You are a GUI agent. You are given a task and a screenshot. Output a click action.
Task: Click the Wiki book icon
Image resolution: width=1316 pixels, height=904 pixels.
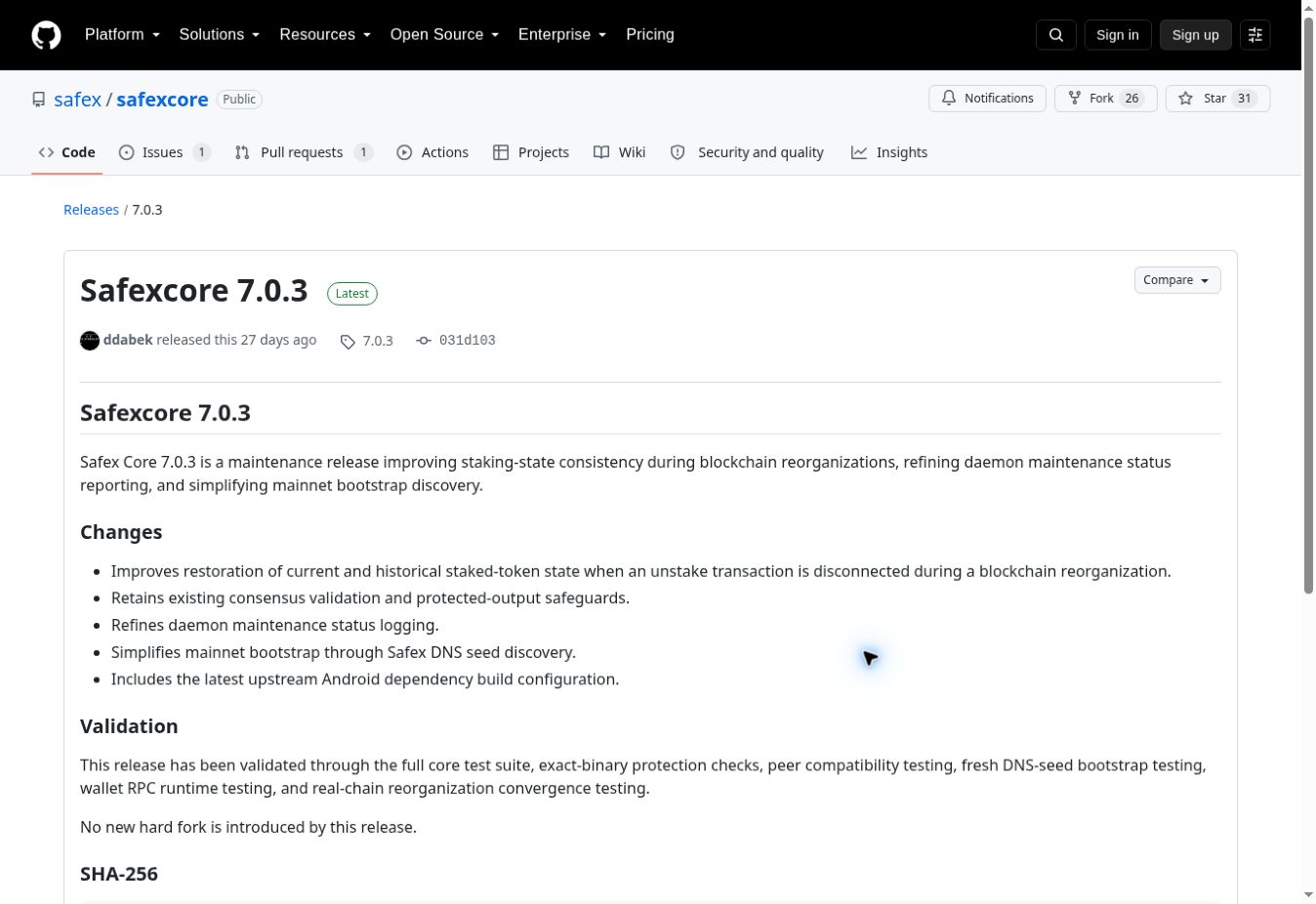pos(601,152)
